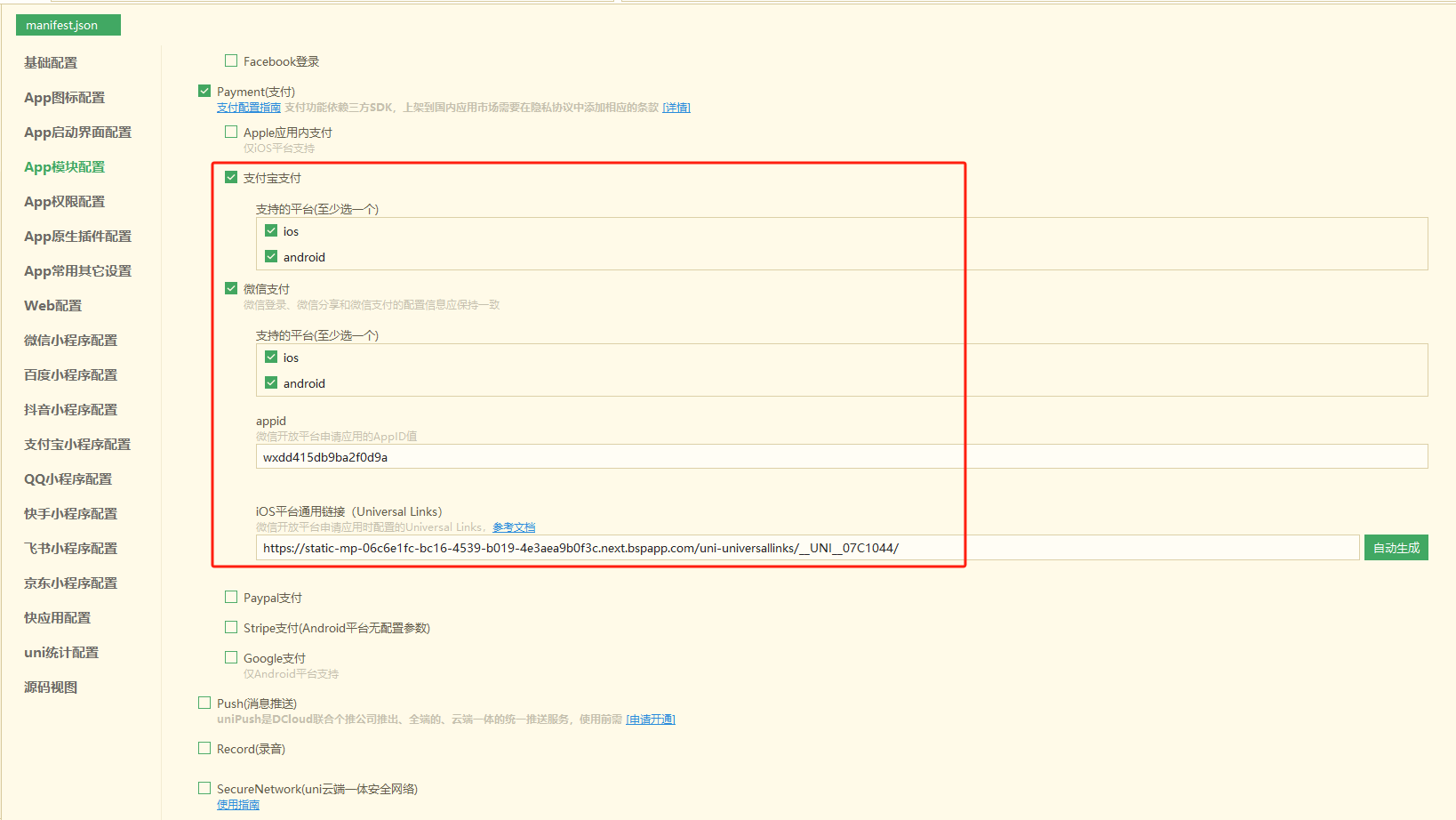The height and width of the screenshot is (820, 1456).
Task: Uncheck the 支付宝支付 checkbox
Action: pos(231,177)
